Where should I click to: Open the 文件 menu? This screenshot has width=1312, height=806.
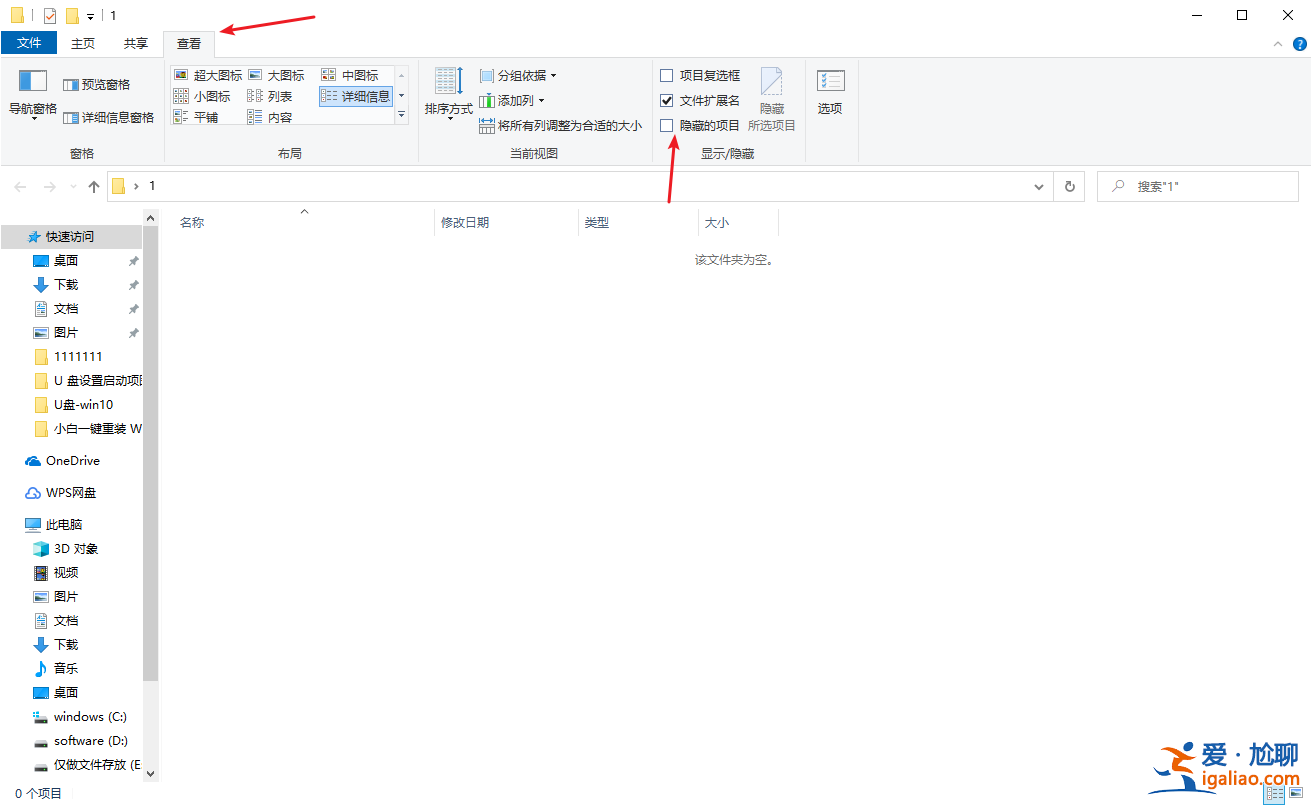click(x=29, y=42)
